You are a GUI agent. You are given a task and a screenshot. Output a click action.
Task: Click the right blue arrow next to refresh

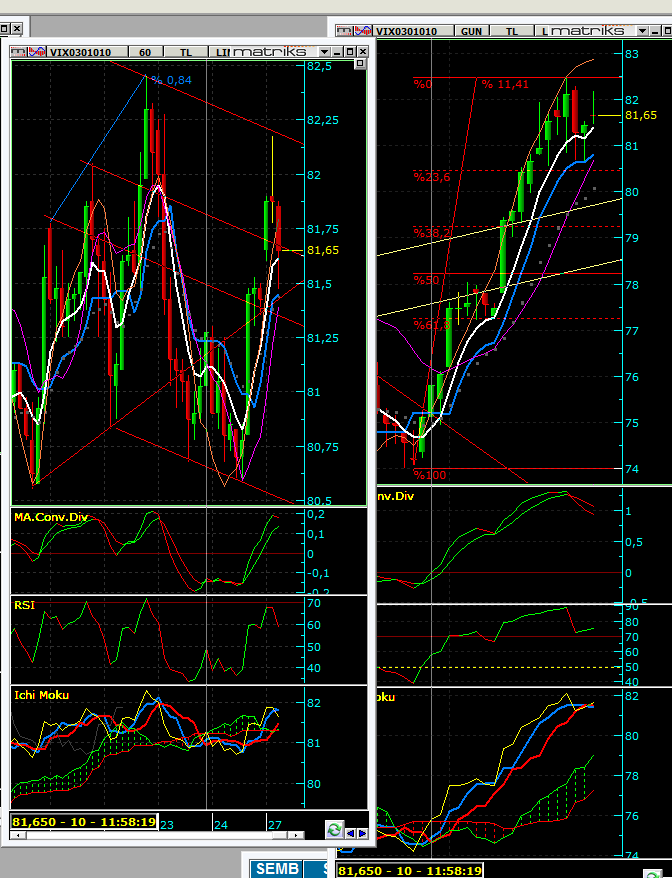click(361, 833)
